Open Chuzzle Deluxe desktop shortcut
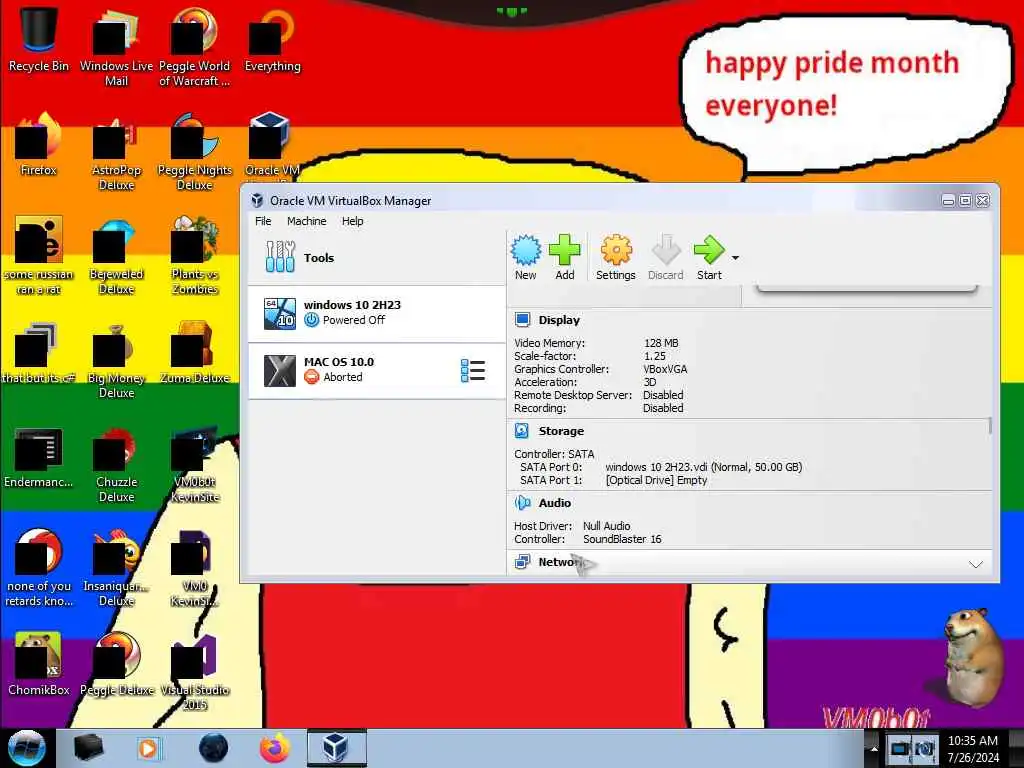Screen dimensions: 1024x768 [116, 466]
